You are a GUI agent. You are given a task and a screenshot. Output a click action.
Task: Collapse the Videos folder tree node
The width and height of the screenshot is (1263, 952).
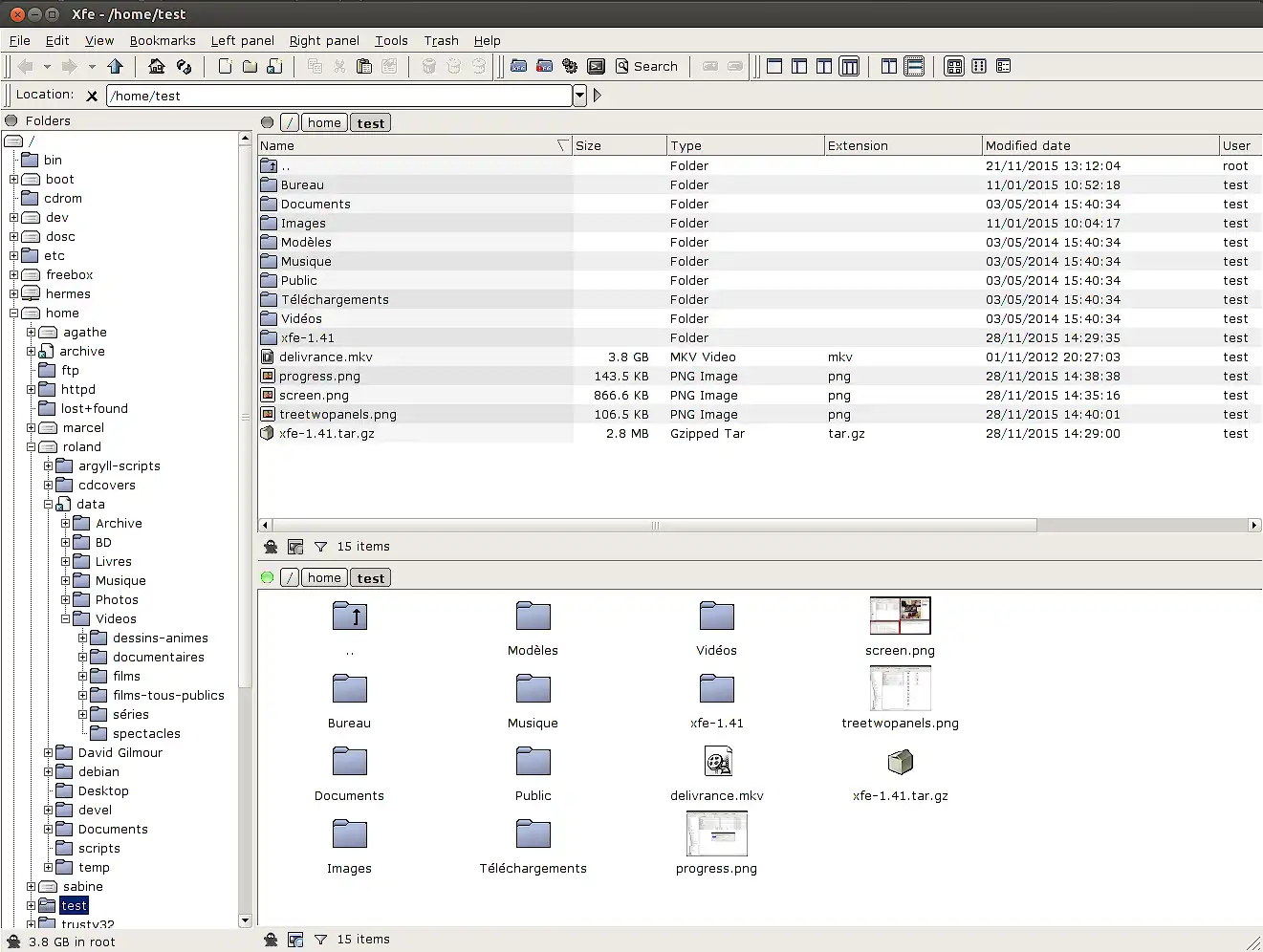(x=66, y=619)
